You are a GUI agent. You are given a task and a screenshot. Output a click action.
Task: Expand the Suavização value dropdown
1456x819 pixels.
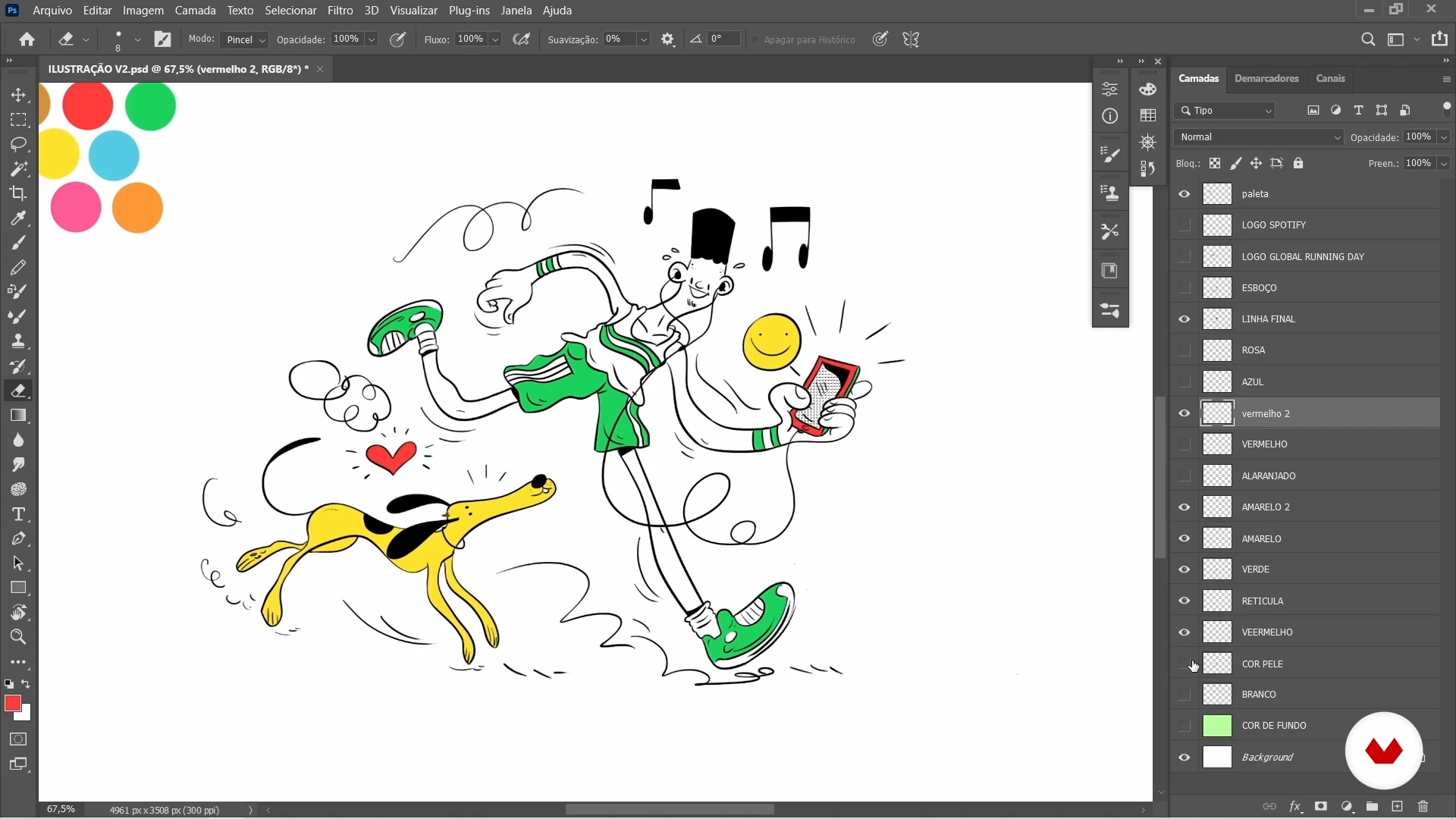(643, 39)
